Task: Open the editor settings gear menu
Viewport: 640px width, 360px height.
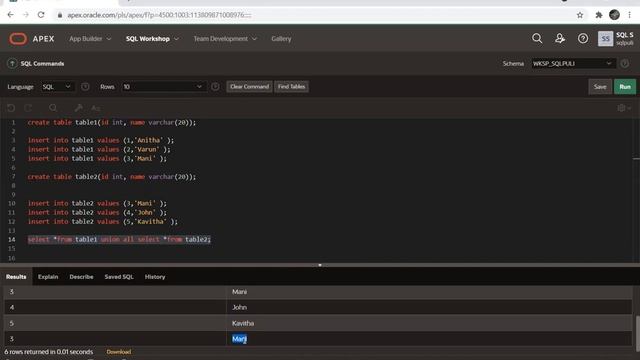Action: tap(624, 108)
